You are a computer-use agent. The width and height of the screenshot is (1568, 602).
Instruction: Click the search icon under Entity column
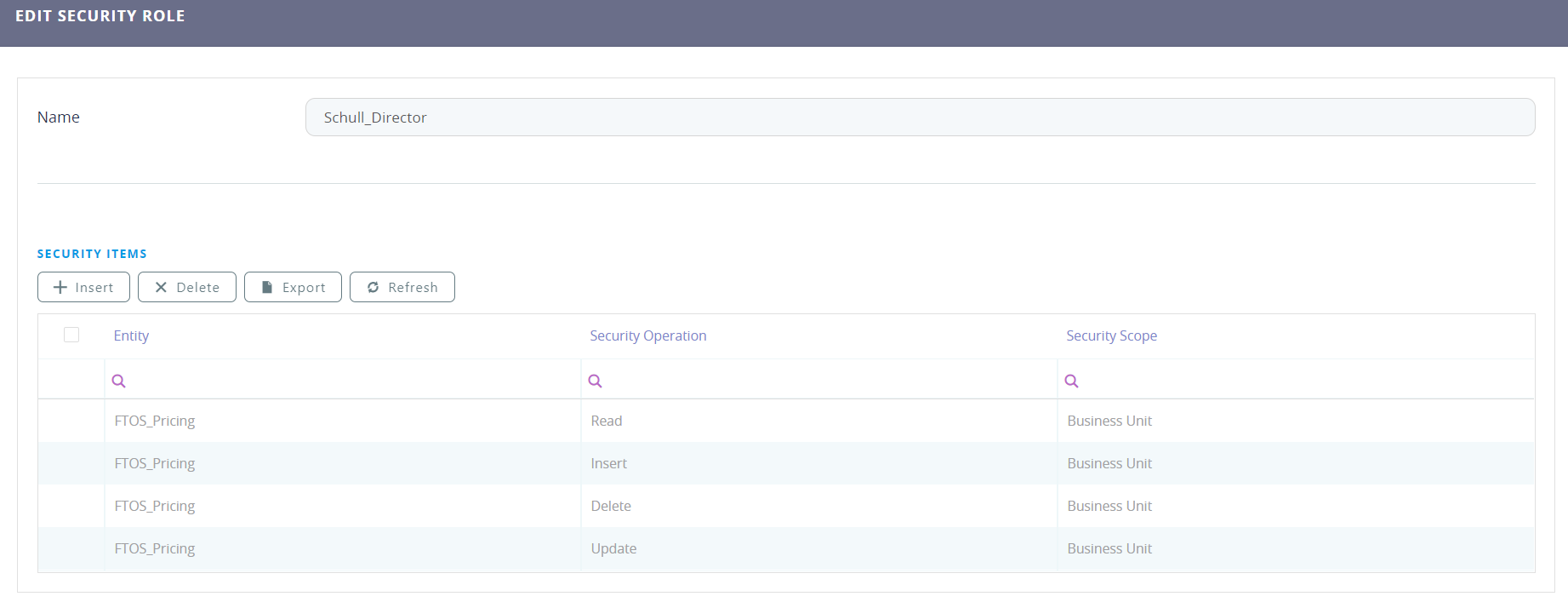coord(119,381)
